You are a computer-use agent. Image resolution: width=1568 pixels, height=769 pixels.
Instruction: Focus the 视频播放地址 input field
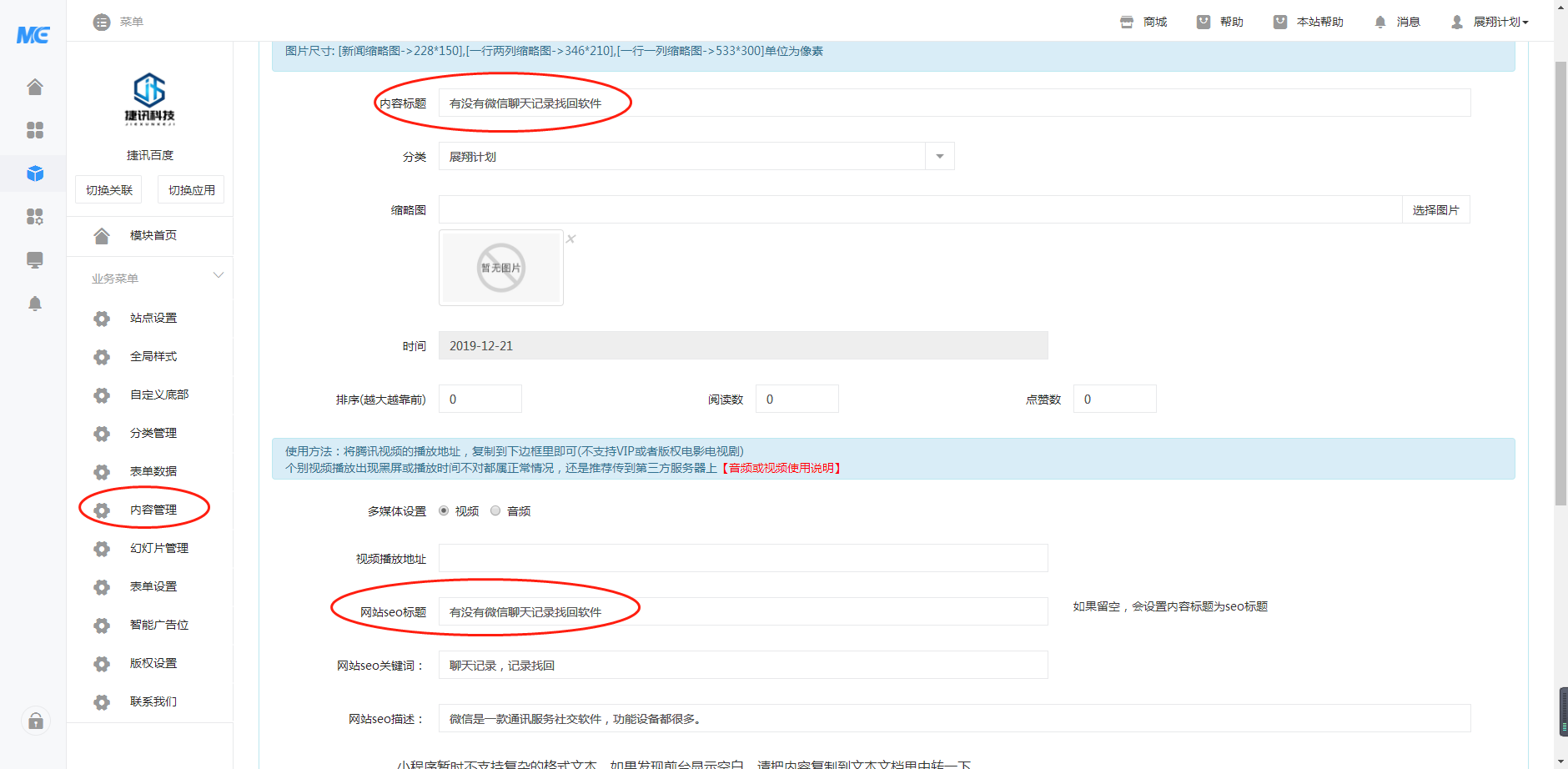click(743, 558)
